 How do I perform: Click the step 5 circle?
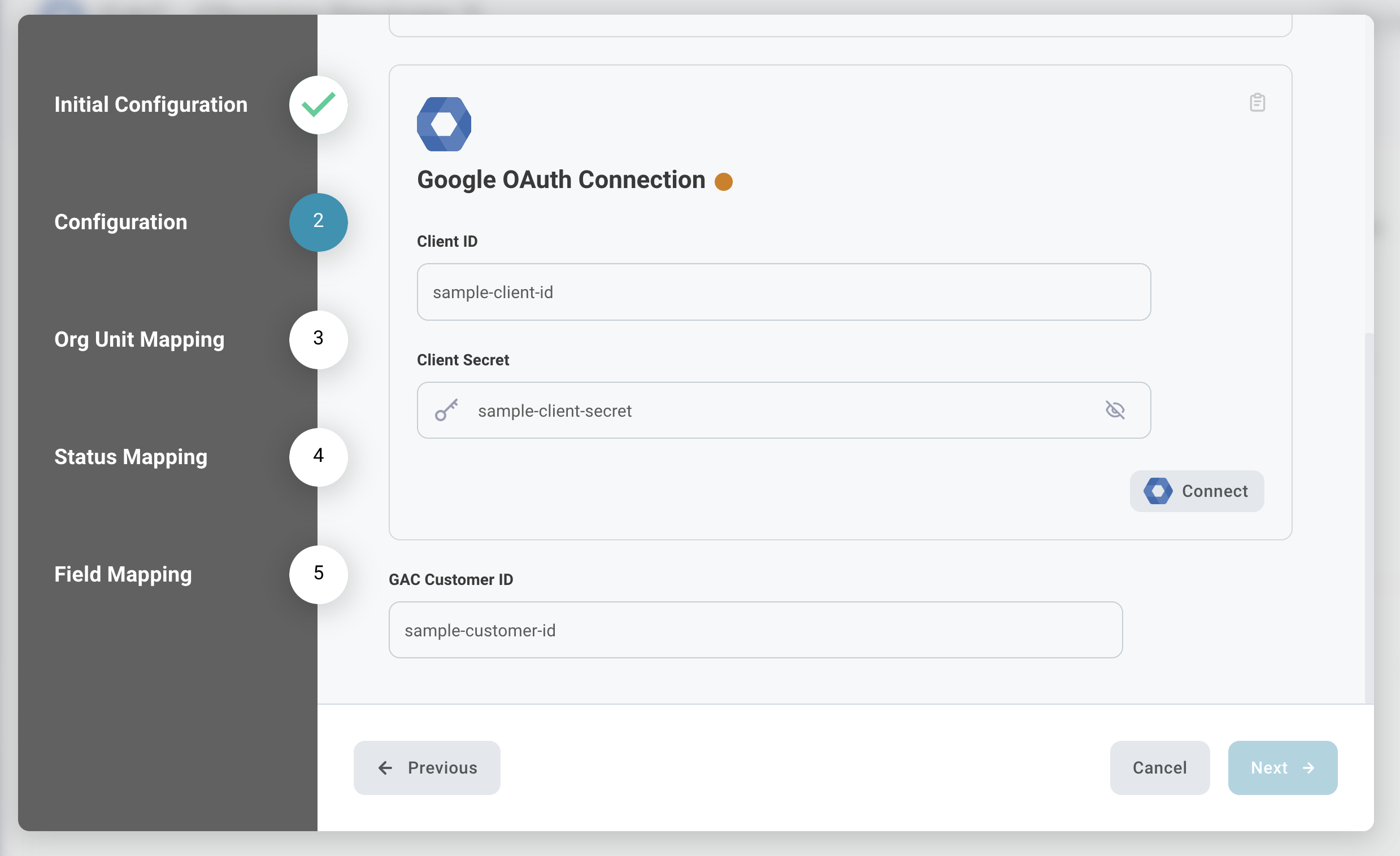[318, 574]
